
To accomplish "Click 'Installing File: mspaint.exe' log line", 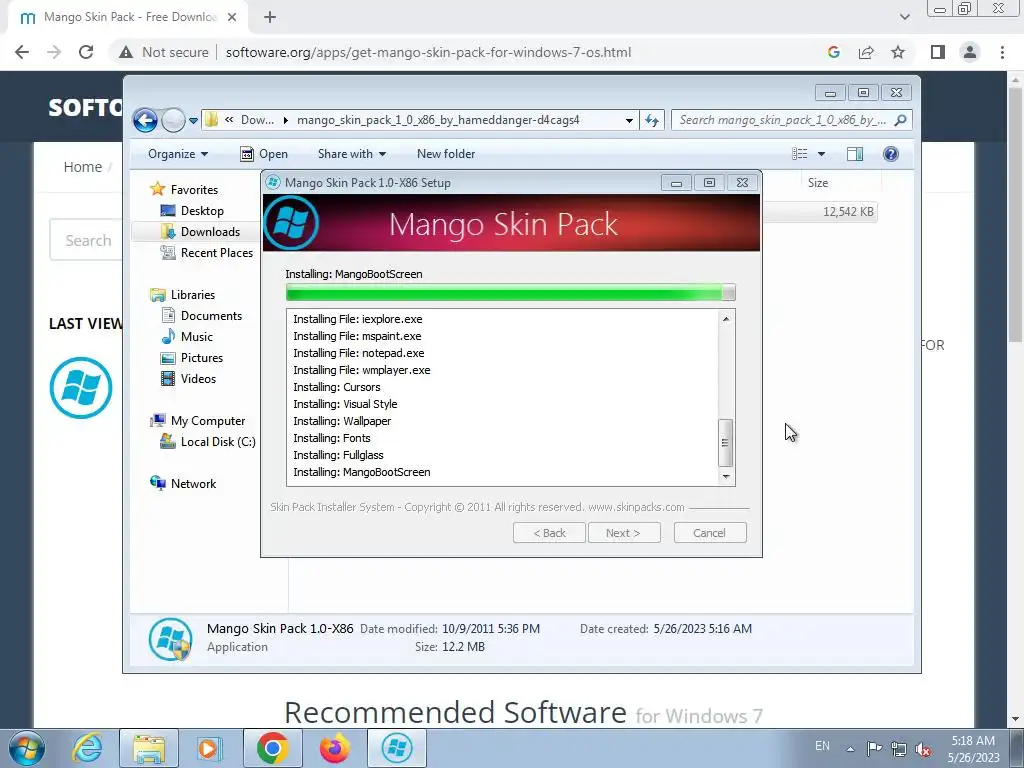I will point(357,336).
